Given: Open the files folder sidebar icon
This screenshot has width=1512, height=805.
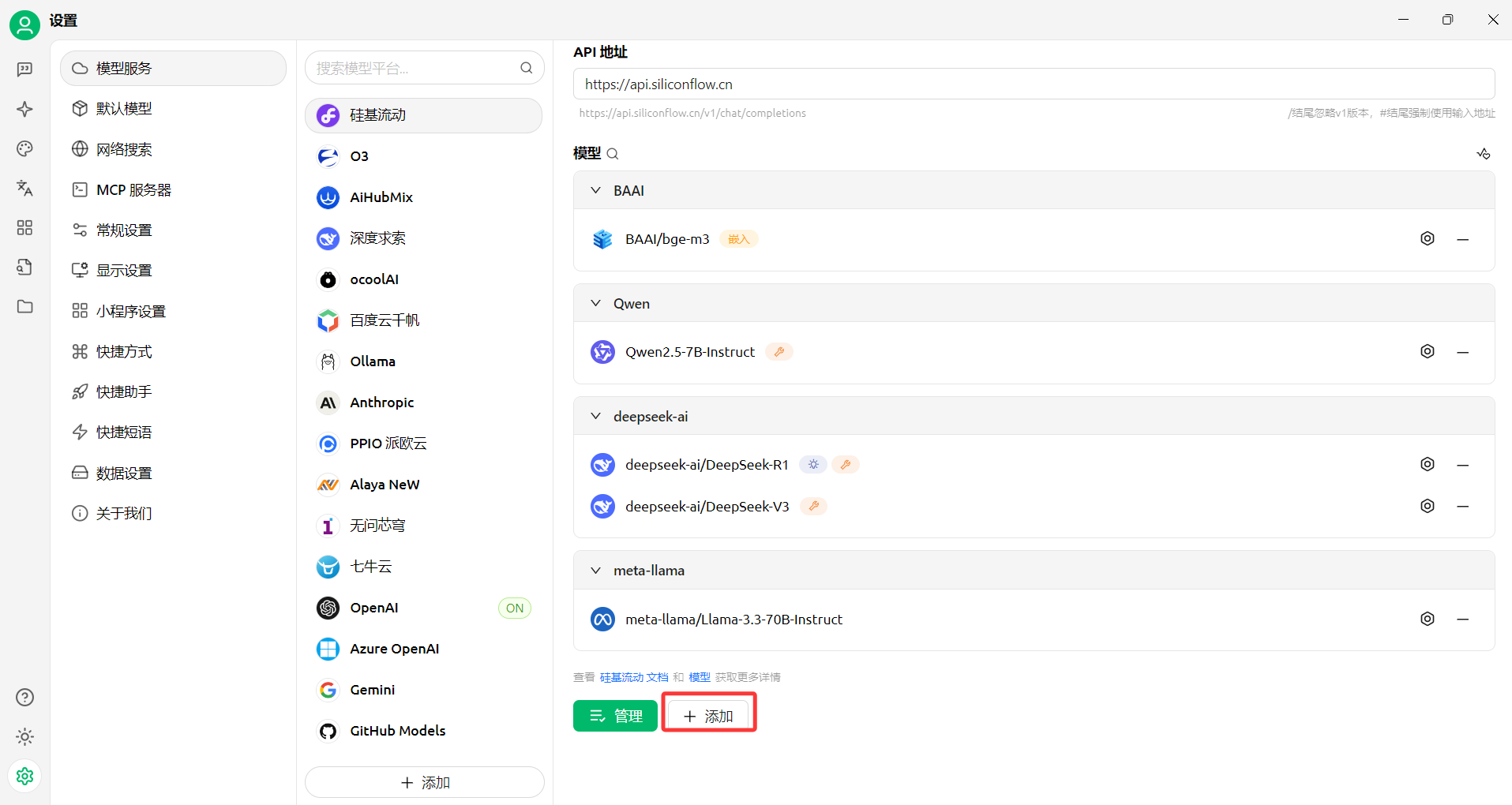Looking at the screenshot, I should (x=24, y=306).
